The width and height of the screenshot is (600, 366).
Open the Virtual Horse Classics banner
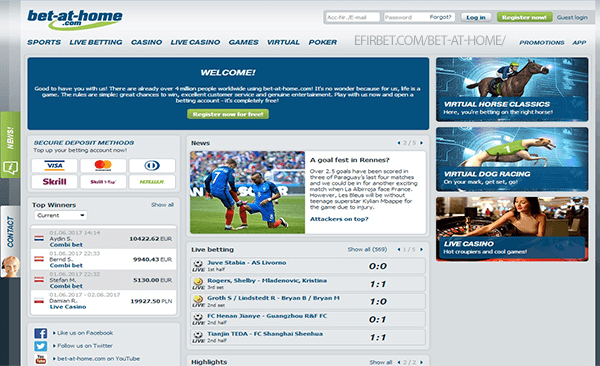point(512,90)
